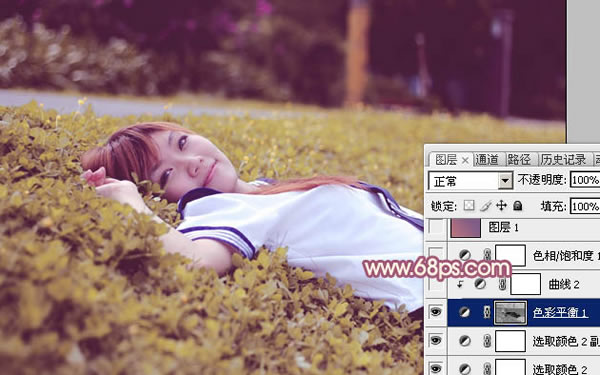Click adjustment icon of 色彩平衡 1 layer
The height and width of the screenshot is (375, 600).
click(x=465, y=312)
